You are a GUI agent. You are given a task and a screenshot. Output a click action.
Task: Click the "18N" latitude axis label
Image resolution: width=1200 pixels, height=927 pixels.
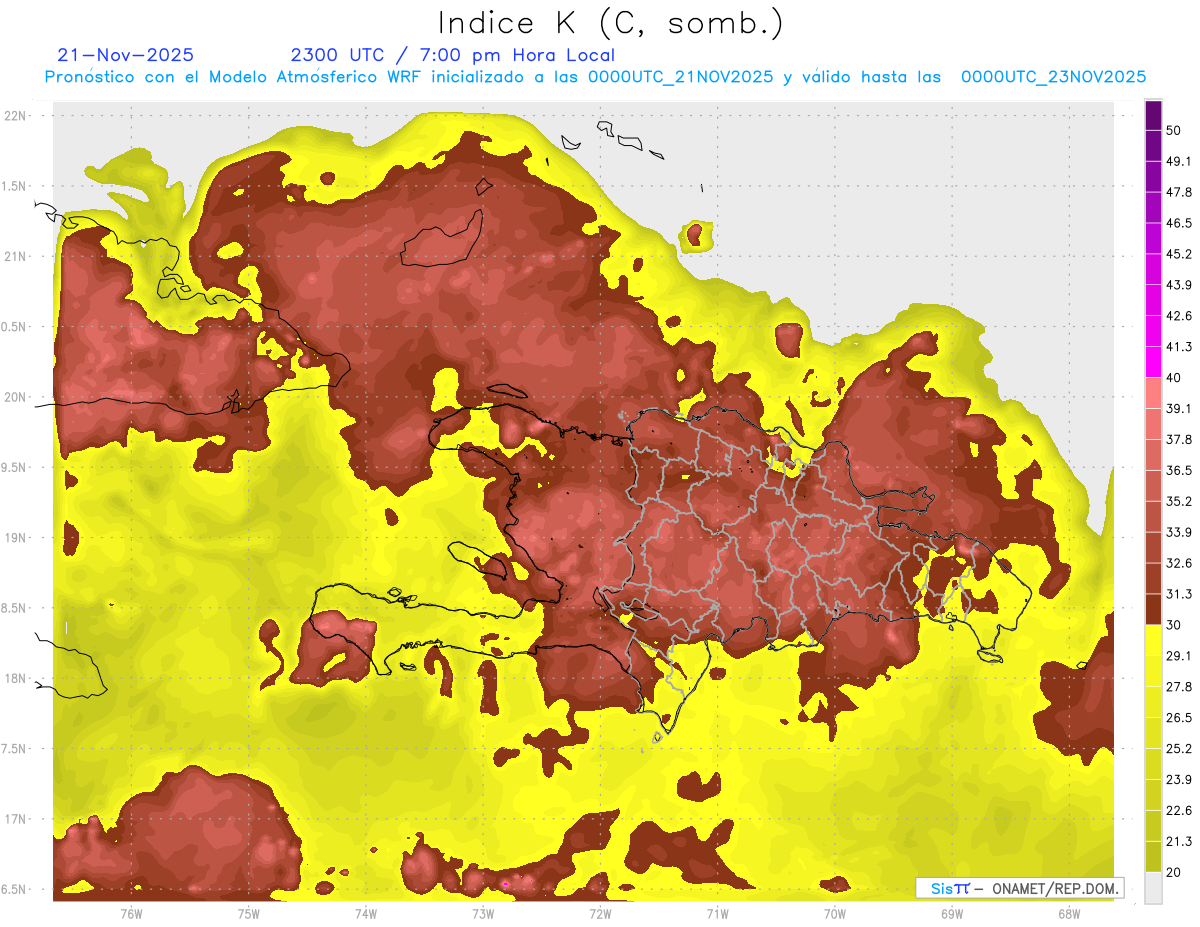17,678
